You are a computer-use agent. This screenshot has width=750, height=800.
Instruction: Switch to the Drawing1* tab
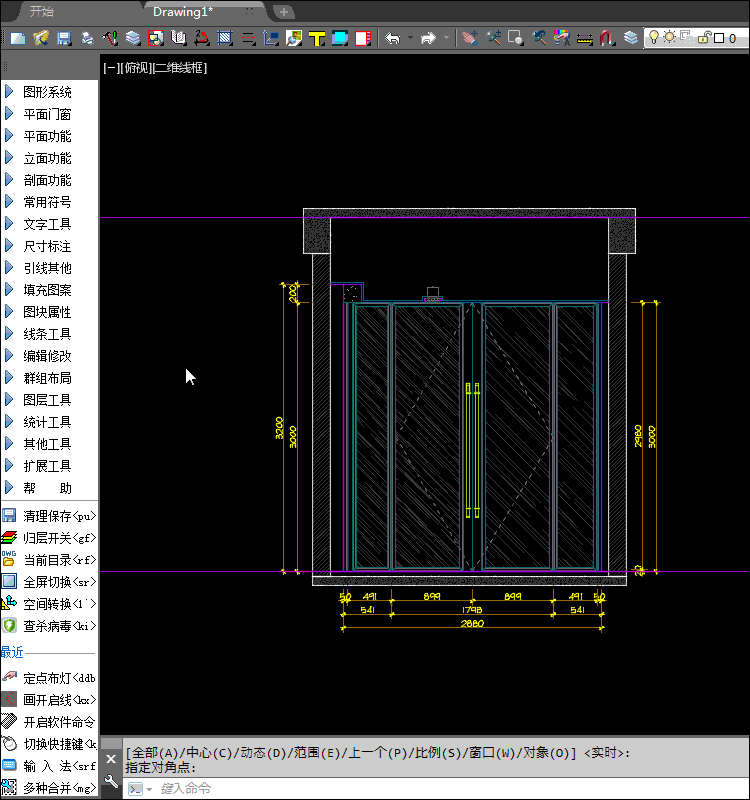183,11
